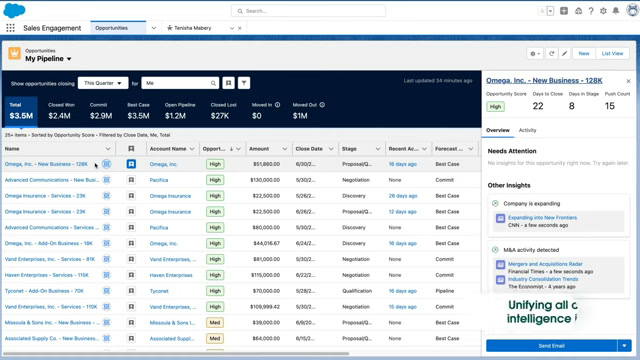Image resolution: width=640 pixels, height=360 pixels.
Task: Open insights icon for Omega, Inc. - New Business row
Action: (107, 164)
